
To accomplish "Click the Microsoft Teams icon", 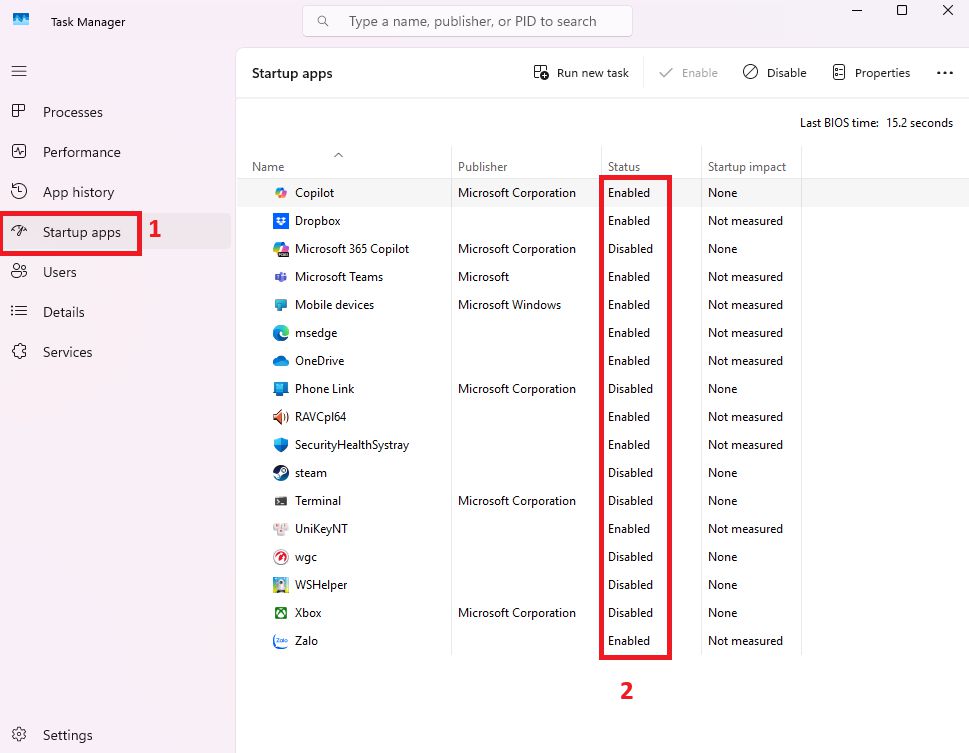I will 281,277.
